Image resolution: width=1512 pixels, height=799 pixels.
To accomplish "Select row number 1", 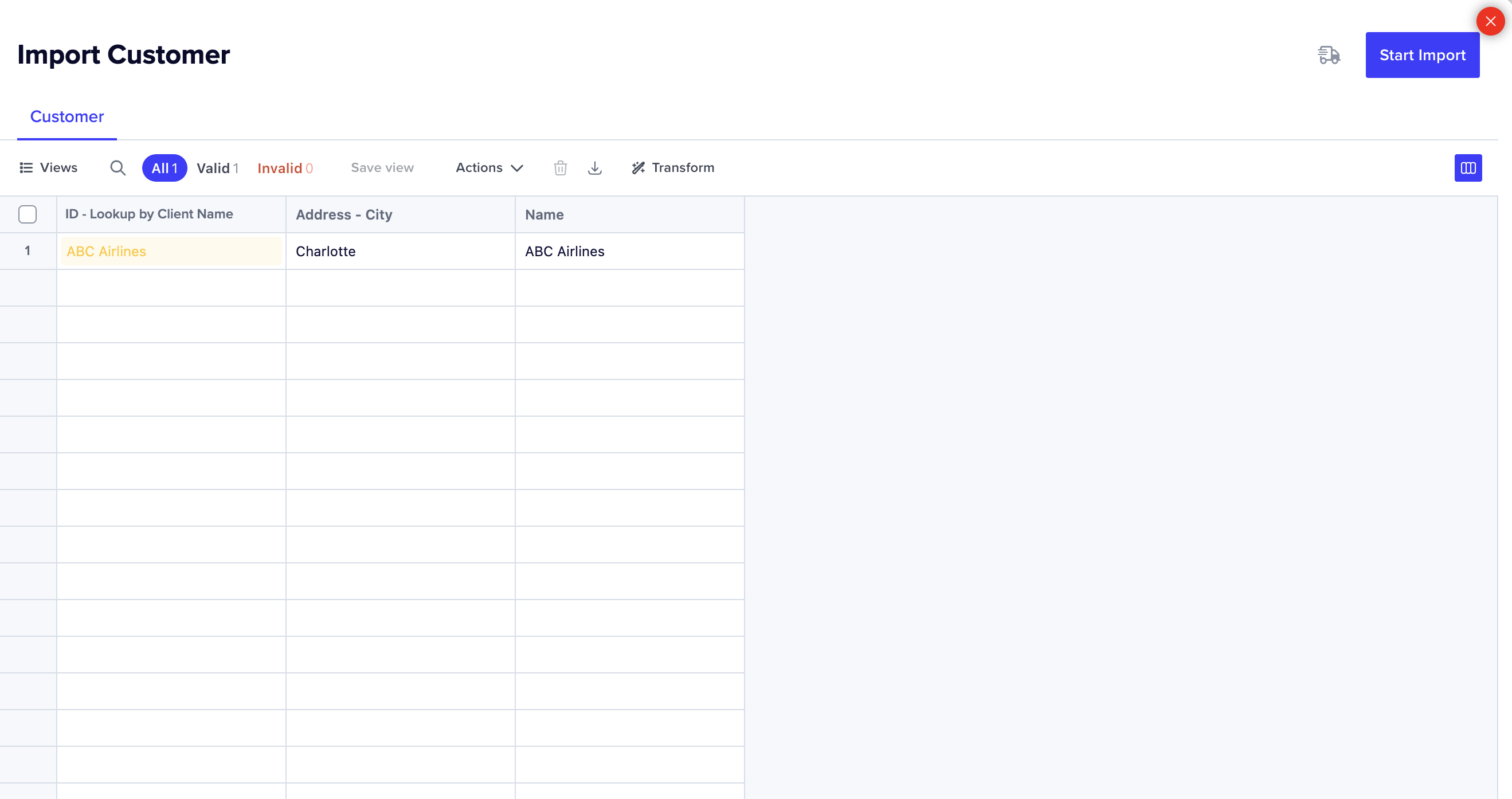I will tap(28, 250).
